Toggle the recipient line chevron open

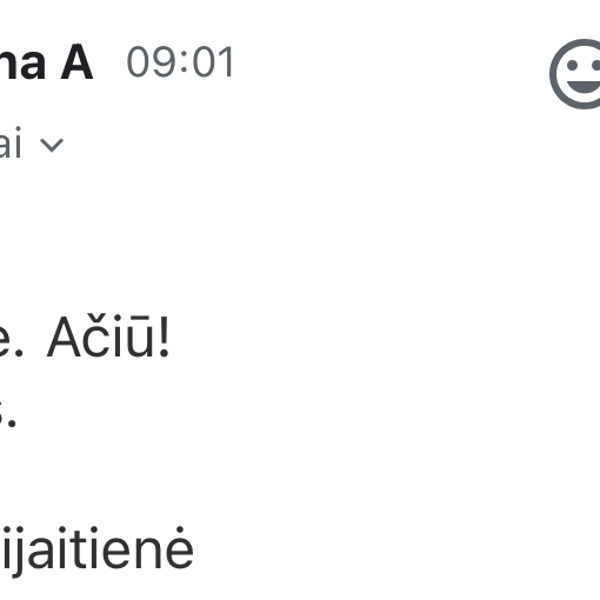[51, 146]
